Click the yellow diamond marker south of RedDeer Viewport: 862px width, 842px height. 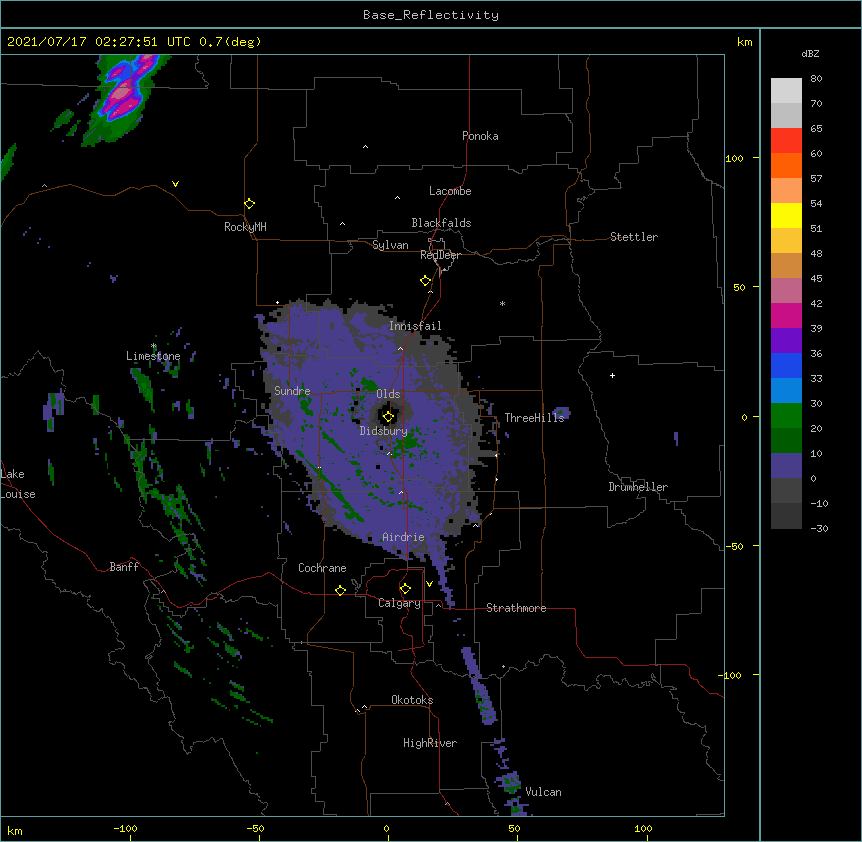(426, 281)
